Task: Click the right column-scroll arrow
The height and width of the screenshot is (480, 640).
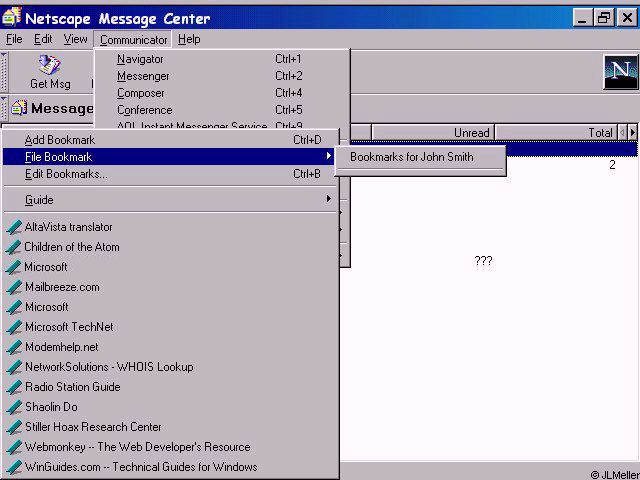Action: (x=633, y=133)
